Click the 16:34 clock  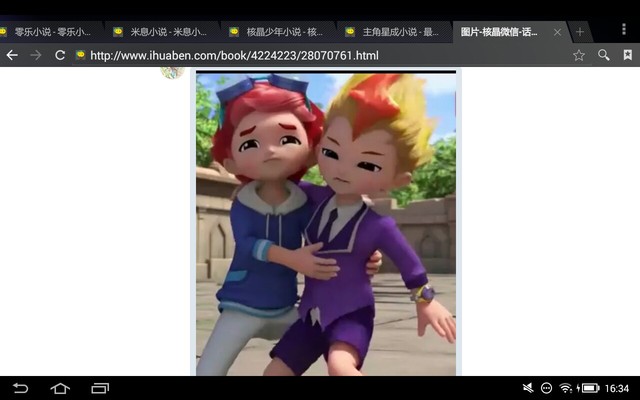tap(617, 388)
